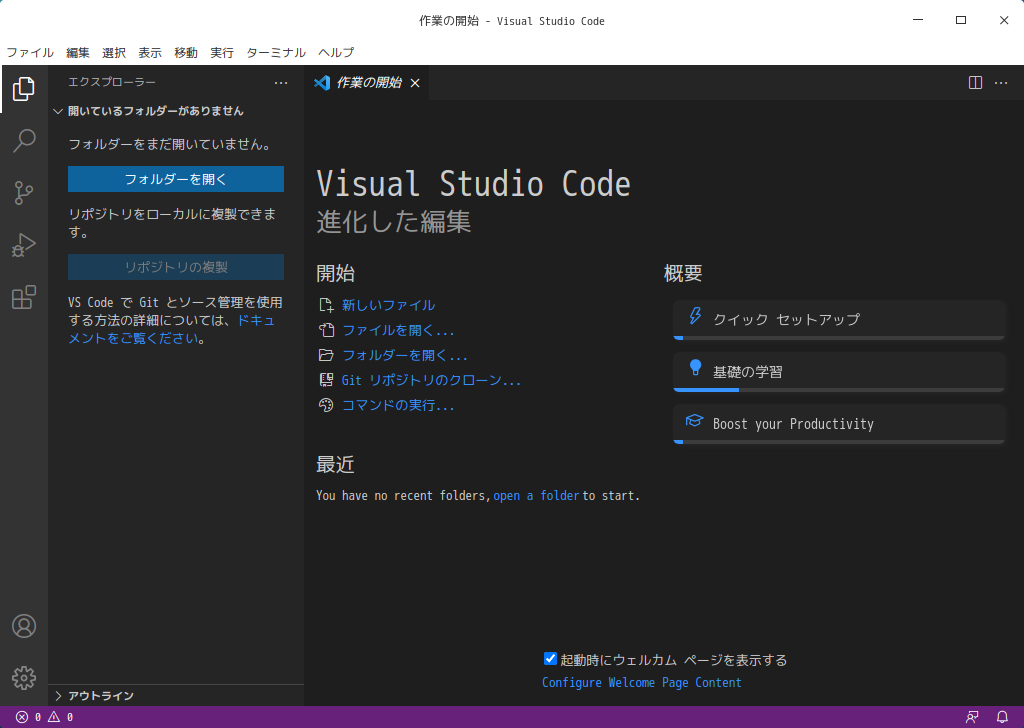The height and width of the screenshot is (728, 1024).
Task: Click the 進化した編集 subtitle text
Action: [394, 221]
